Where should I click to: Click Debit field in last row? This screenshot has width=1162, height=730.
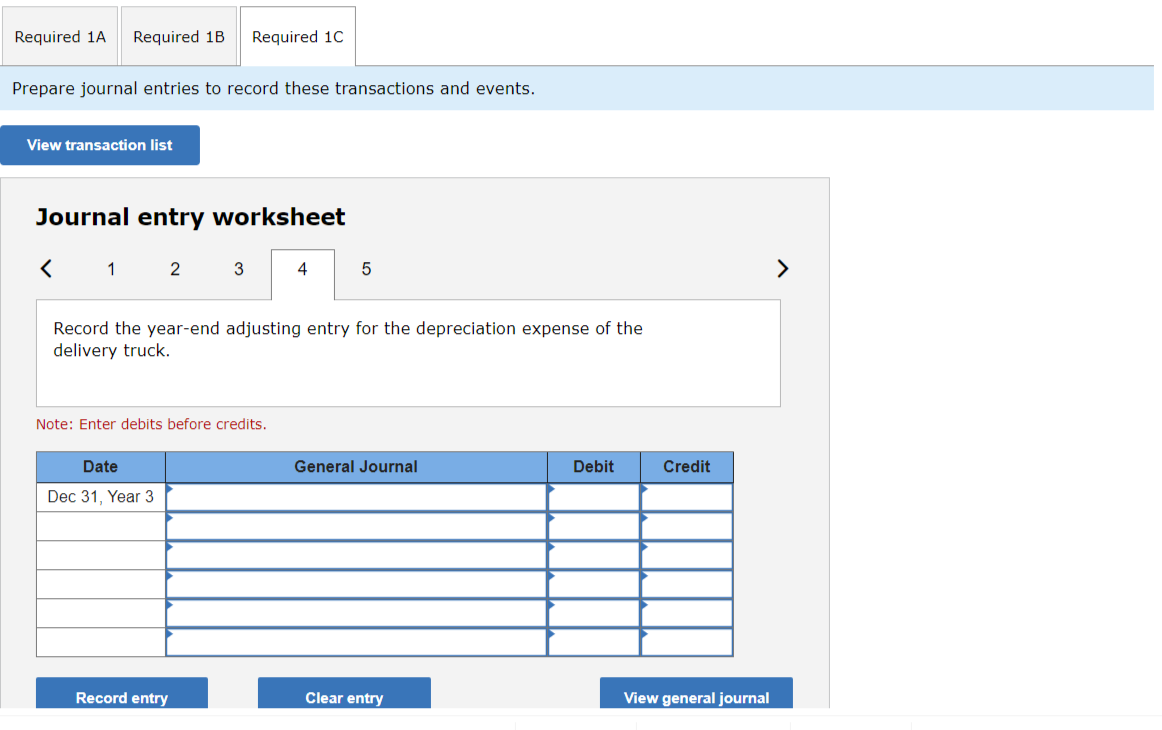tap(594, 642)
